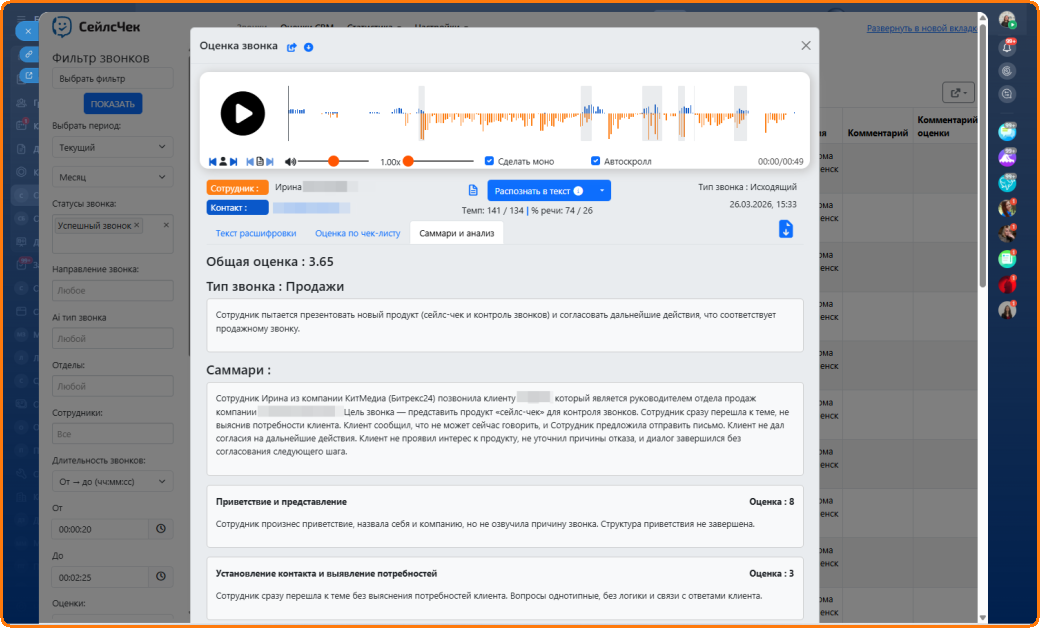Clear all call statuses with the X
Image resolution: width=1040 pixels, height=628 pixels.
166,225
